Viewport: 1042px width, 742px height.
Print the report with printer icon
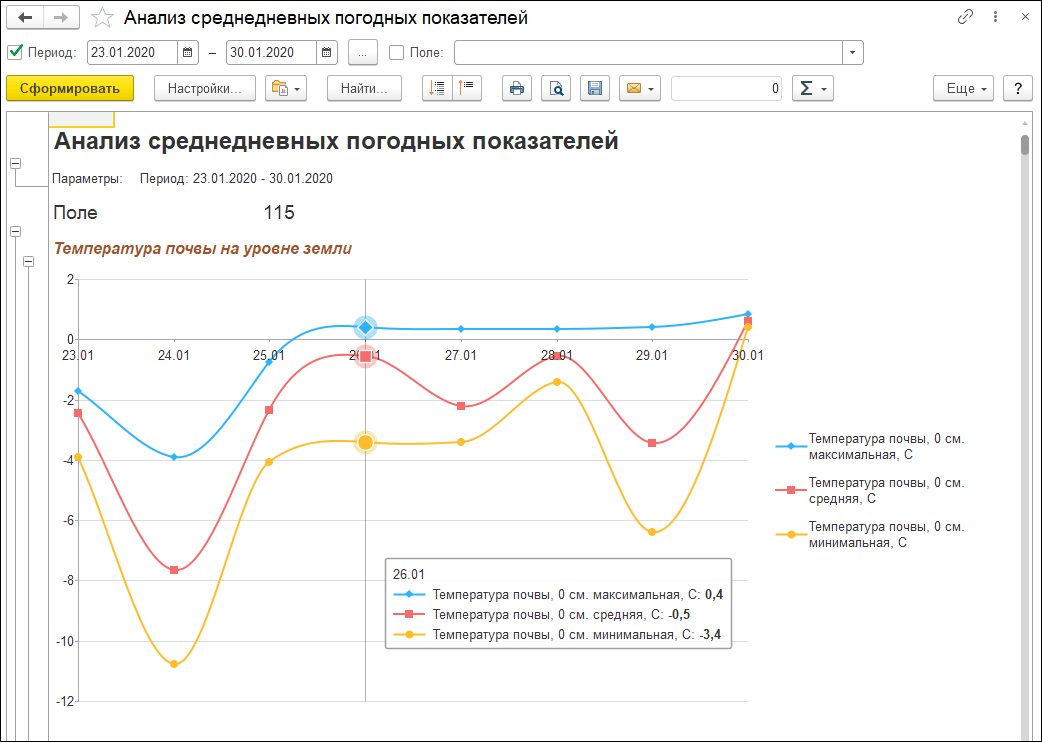tap(516, 88)
